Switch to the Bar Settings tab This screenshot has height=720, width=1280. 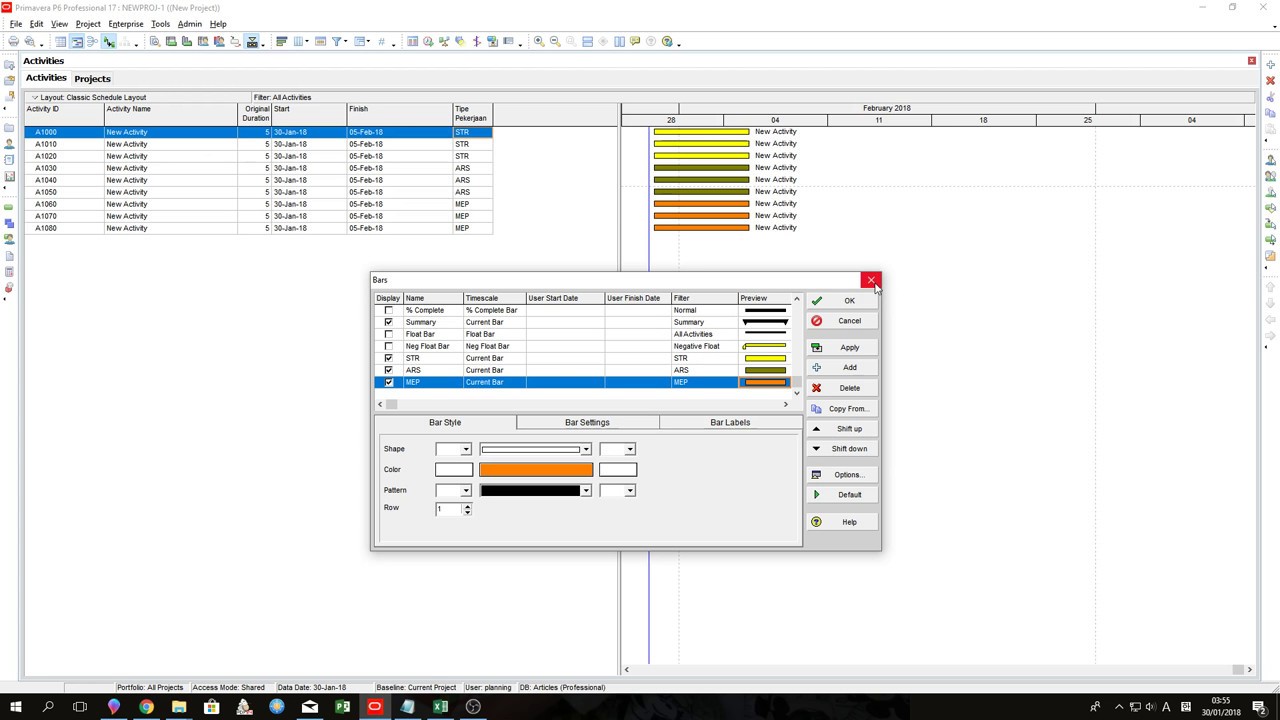(587, 423)
